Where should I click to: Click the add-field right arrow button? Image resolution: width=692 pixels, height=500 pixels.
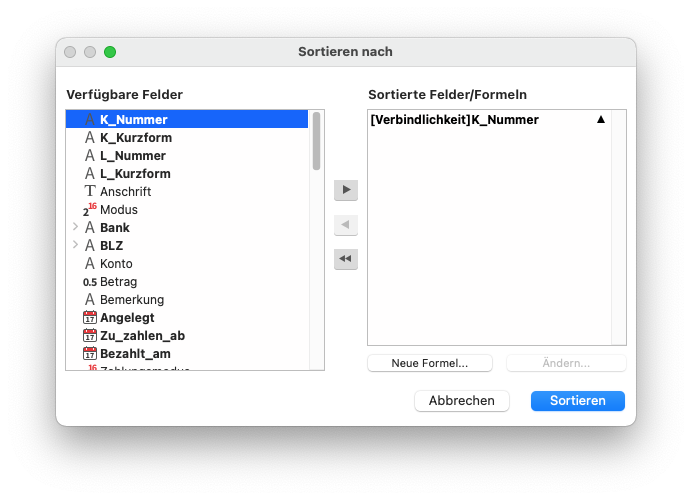coord(346,190)
